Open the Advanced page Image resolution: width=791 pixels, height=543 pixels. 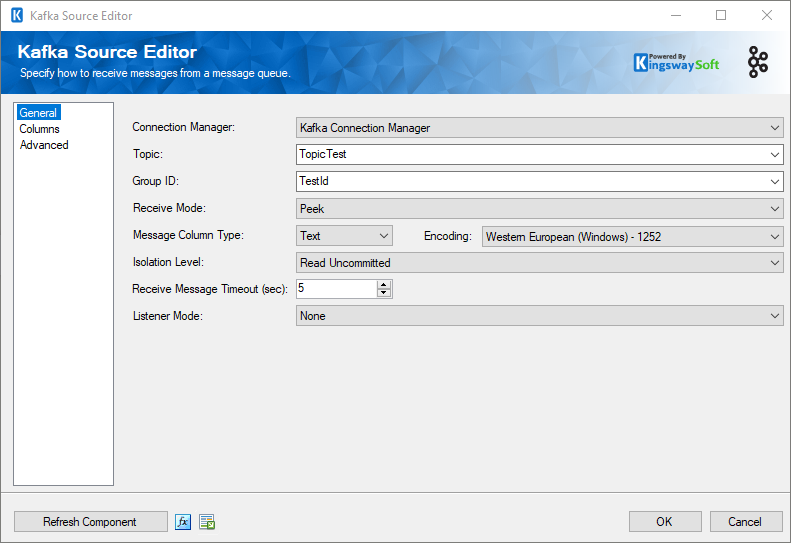click(x=44, y=145)
